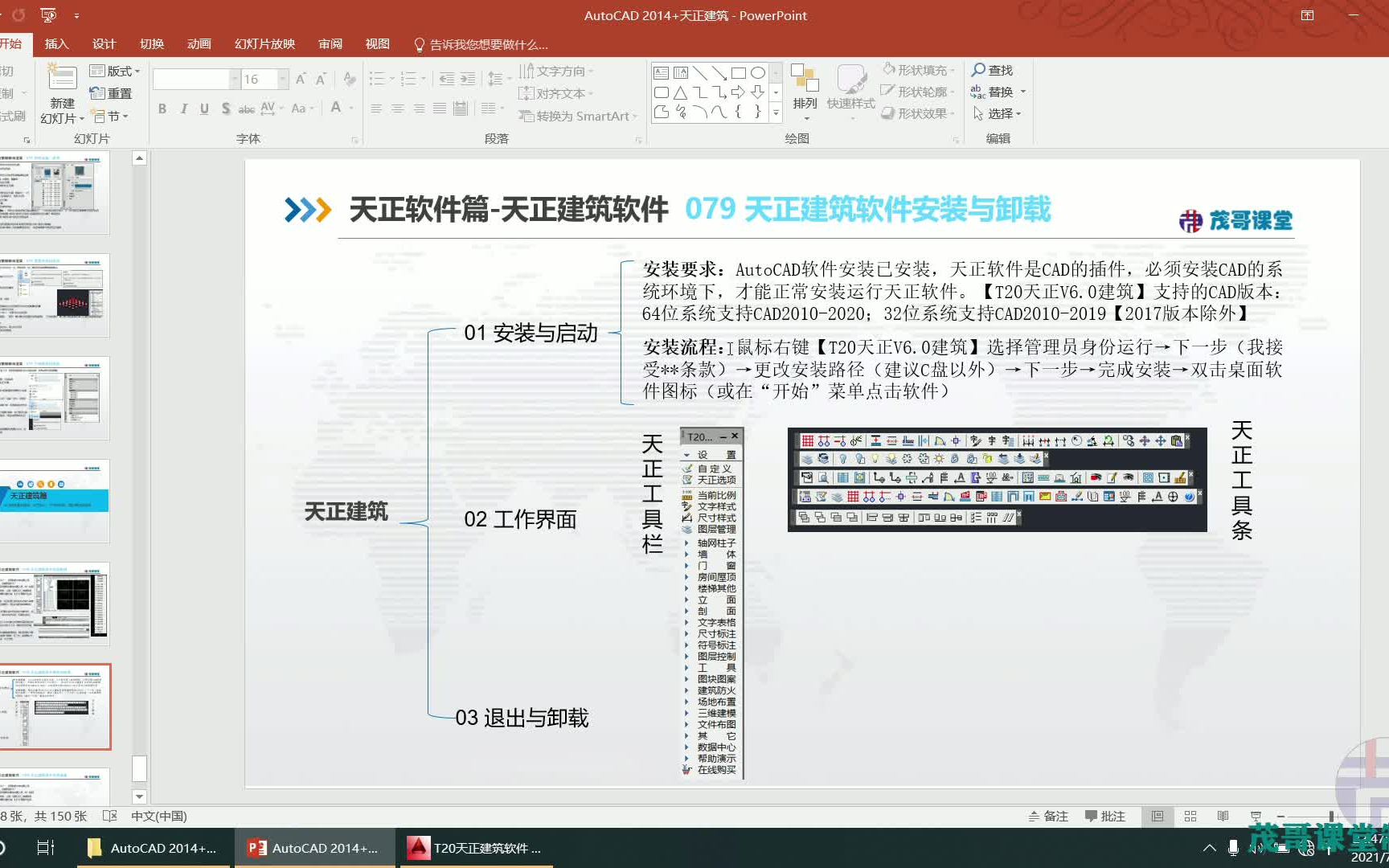
Task: Toggle underline formatting
Action: pos(204,108)
